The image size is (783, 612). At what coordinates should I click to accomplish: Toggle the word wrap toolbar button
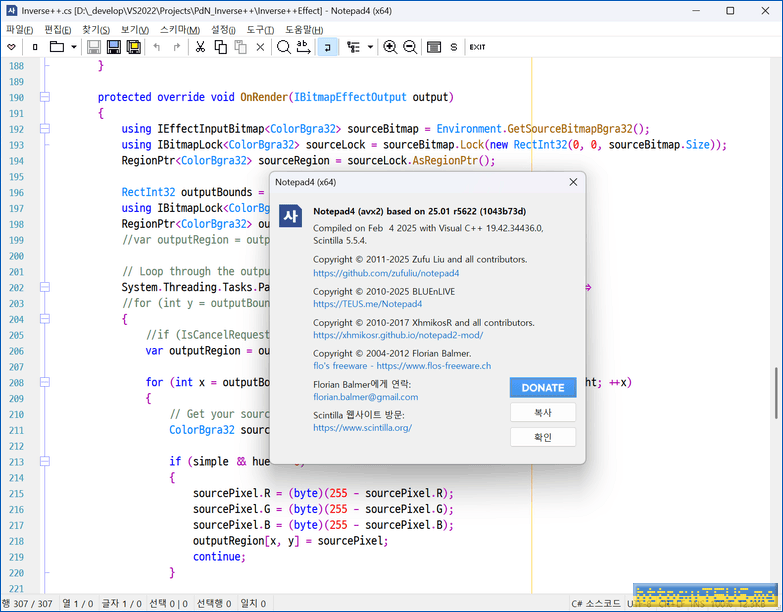click(x=328, y=47)
